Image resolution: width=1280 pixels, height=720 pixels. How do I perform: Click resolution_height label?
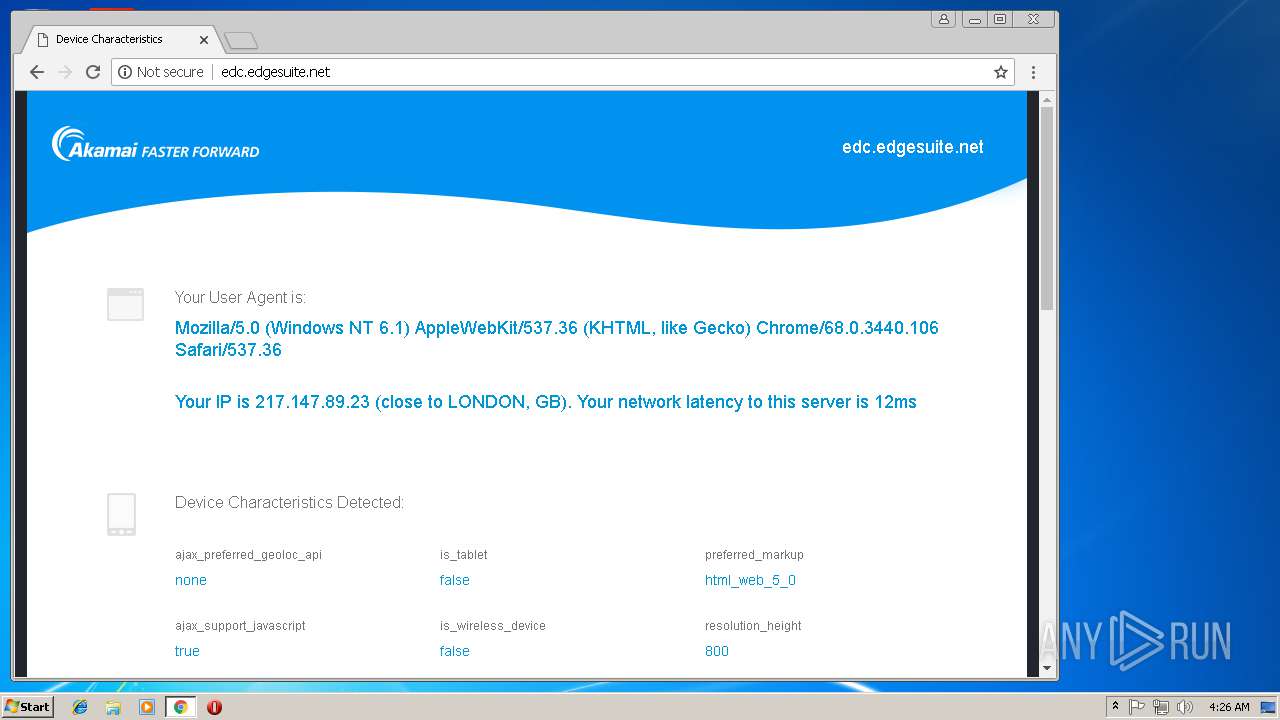pos(753,626)
